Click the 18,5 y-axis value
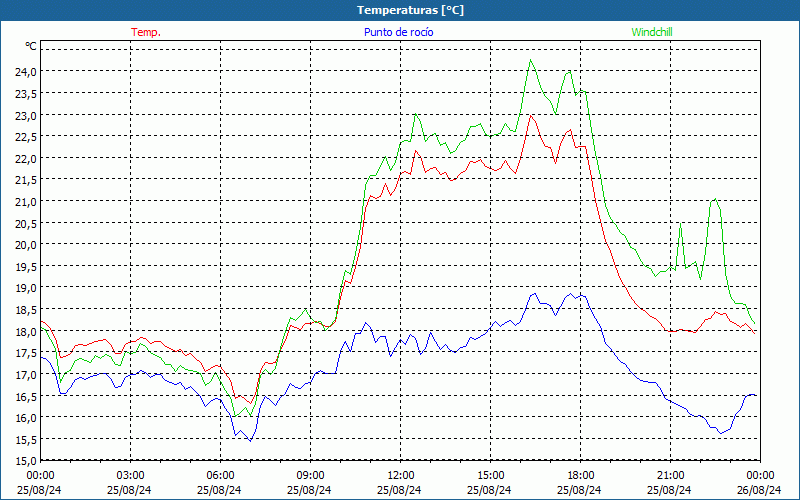 [26, 310]
